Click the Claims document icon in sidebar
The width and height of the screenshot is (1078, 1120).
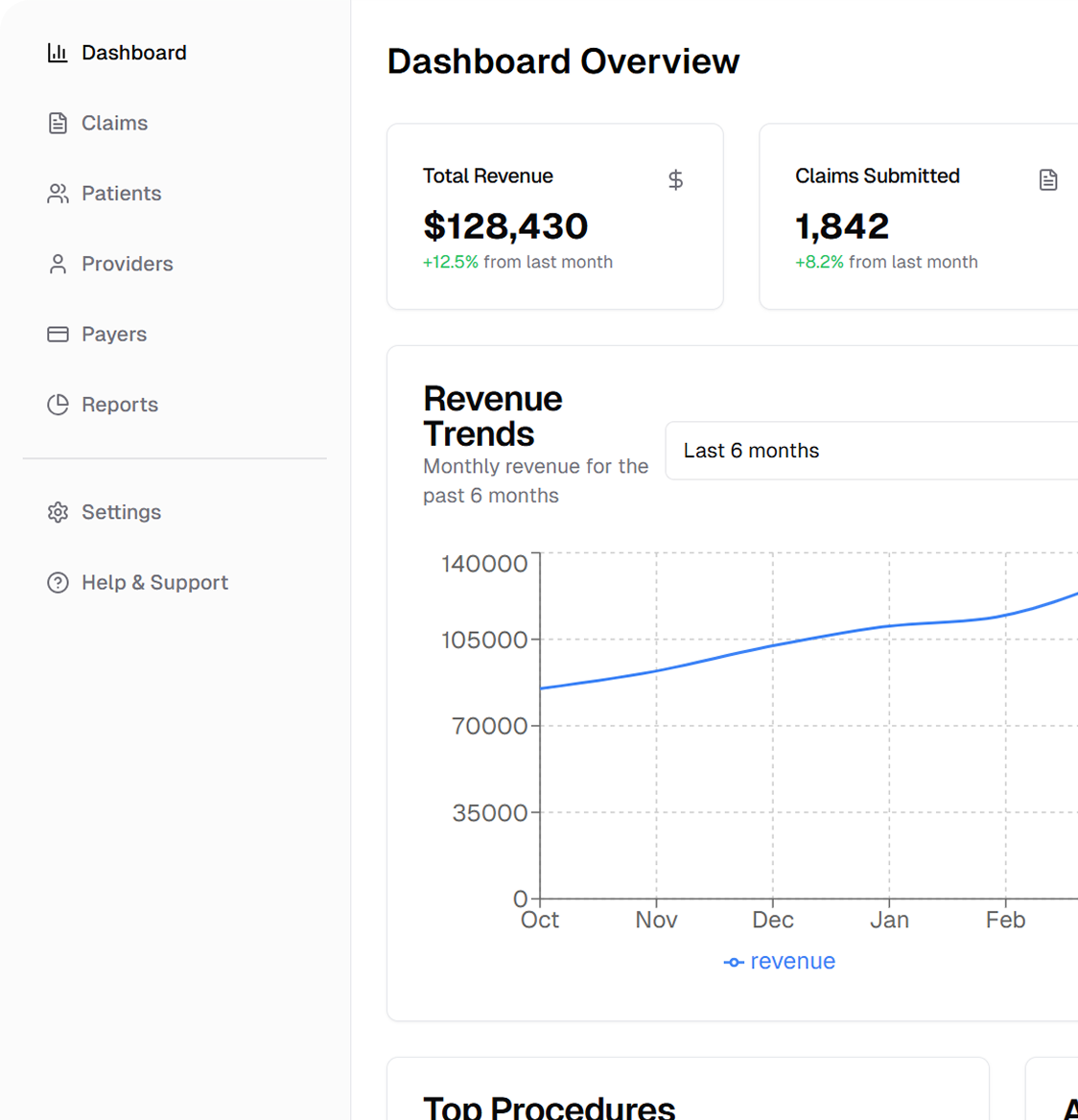(58, 123)
